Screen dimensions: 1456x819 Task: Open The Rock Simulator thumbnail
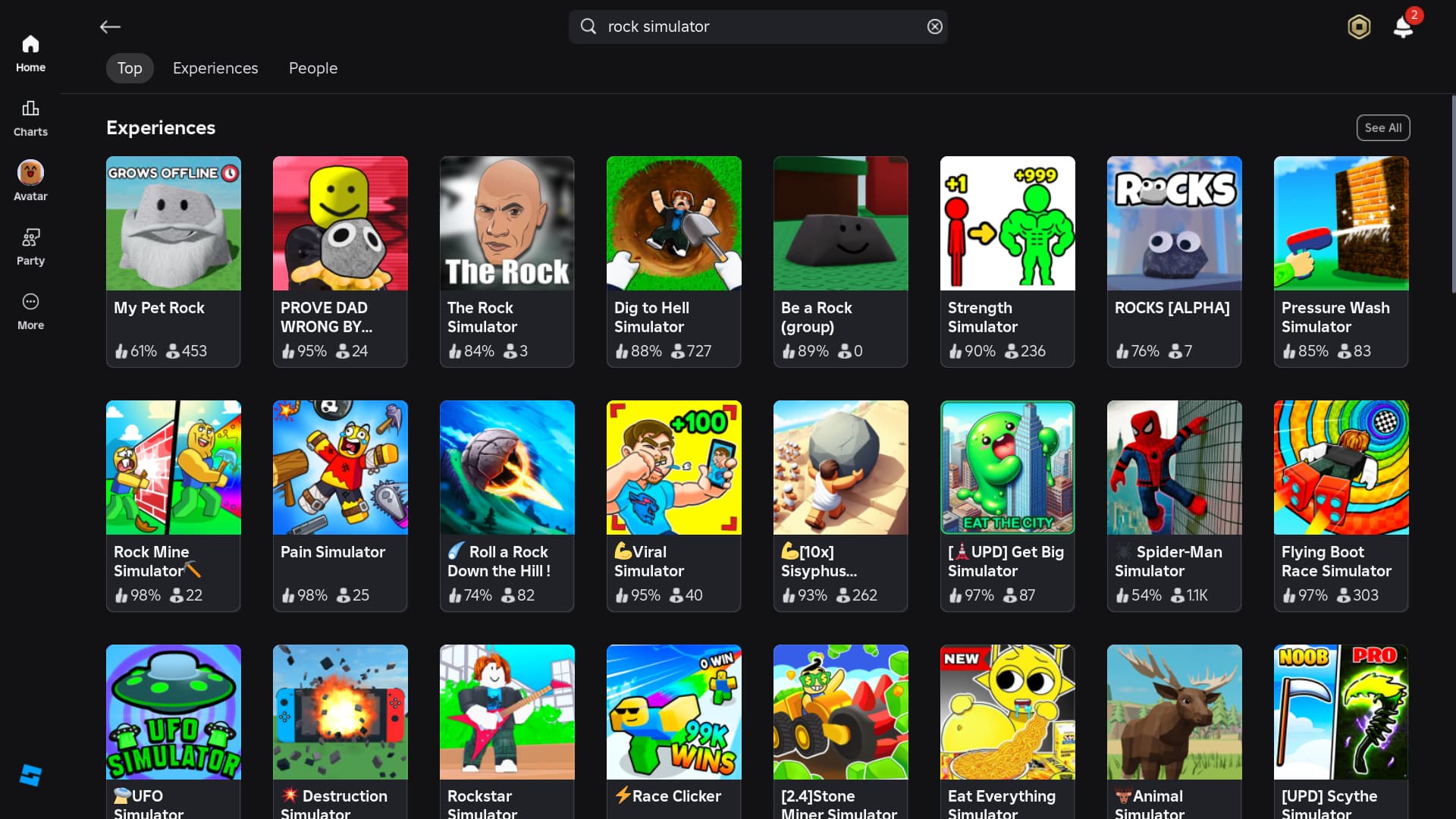click(507, 224)
